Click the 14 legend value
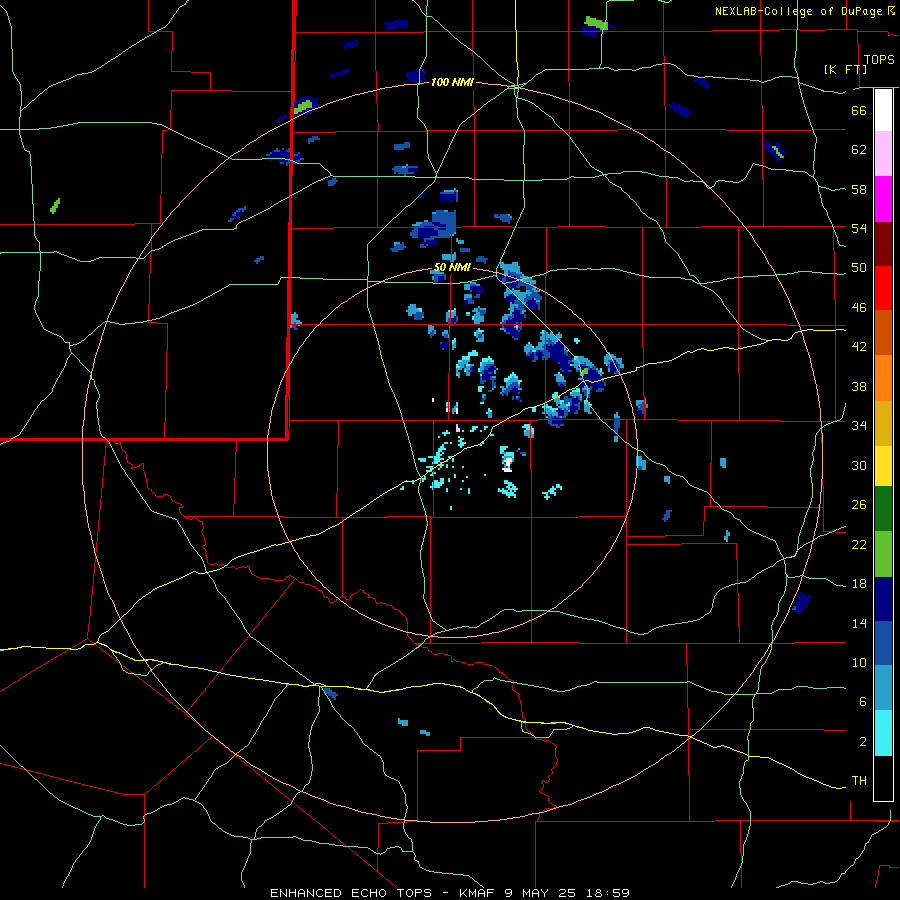Image resolution: width=900 pixels, height=900 pixels. point(859,623)
